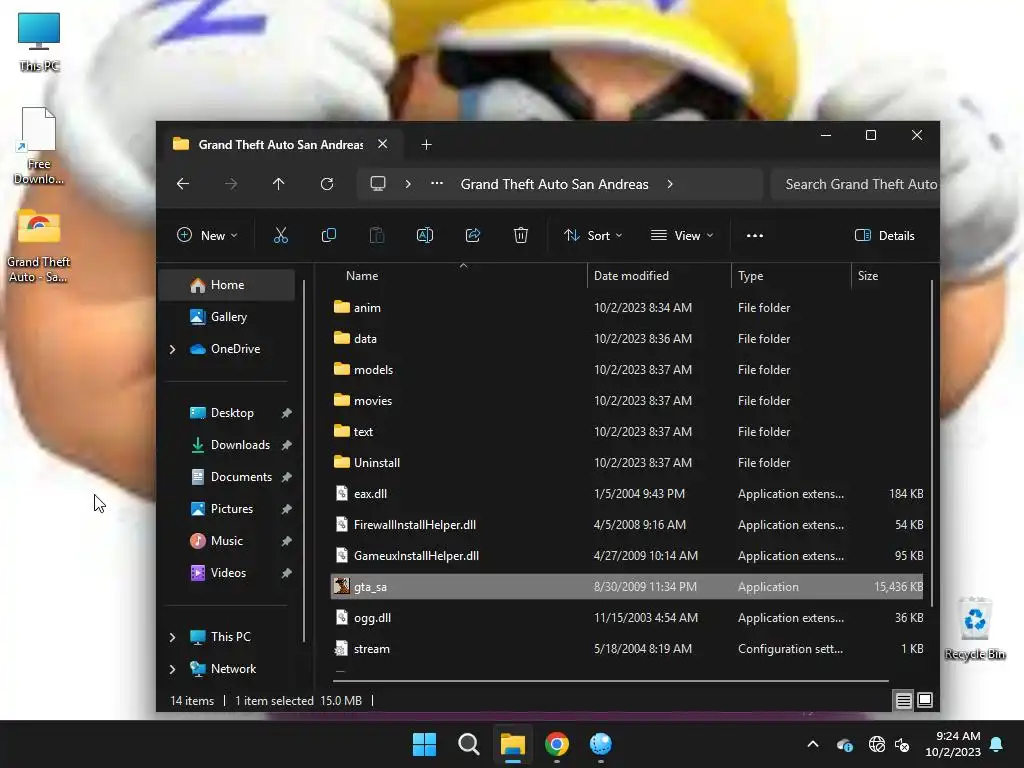Click the address bar ellipsis for hidden path

tap(437, 184)
